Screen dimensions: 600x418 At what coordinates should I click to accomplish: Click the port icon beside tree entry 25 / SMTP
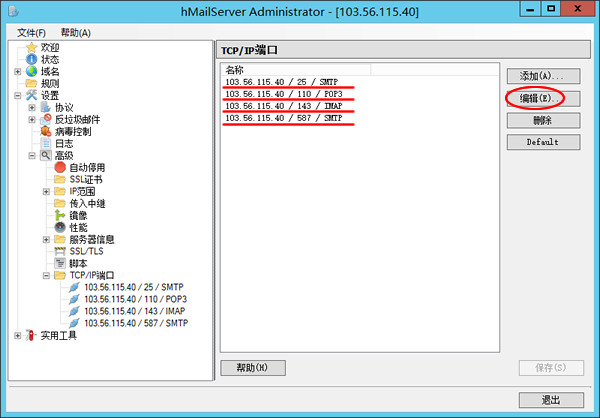74,287
